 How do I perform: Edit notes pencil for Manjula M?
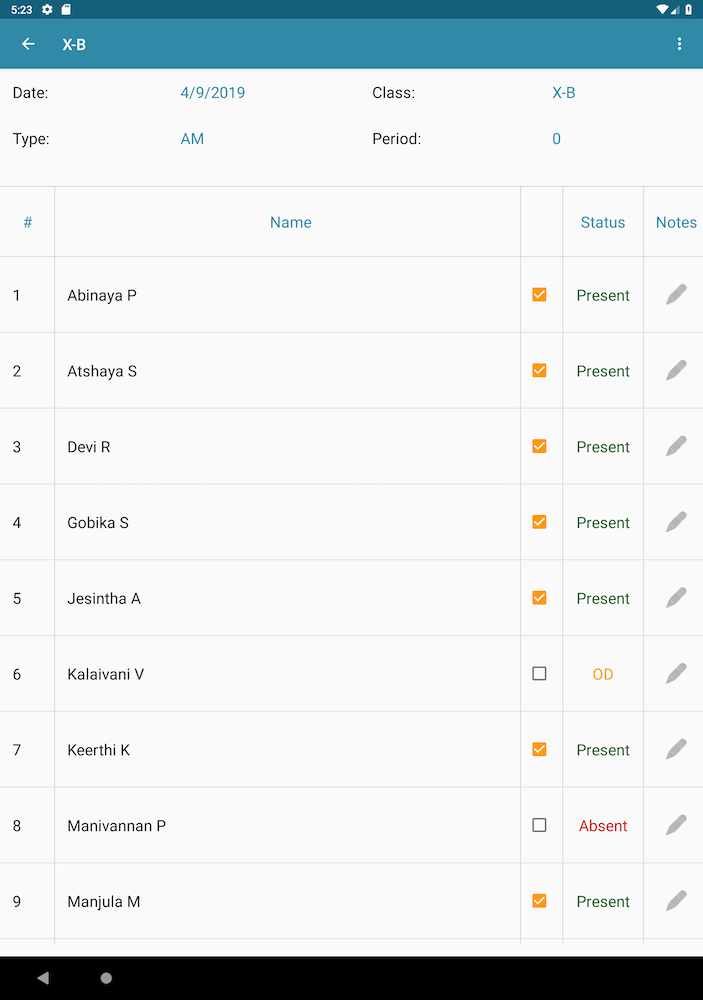point(676,901)
